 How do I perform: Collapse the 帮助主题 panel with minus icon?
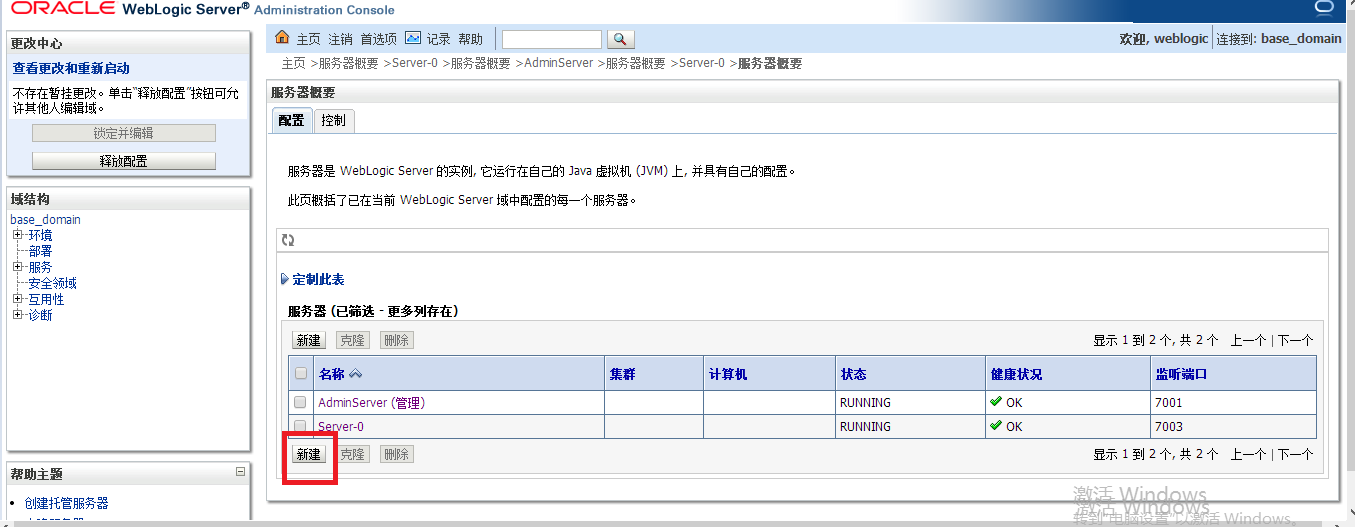coord(240,472)
